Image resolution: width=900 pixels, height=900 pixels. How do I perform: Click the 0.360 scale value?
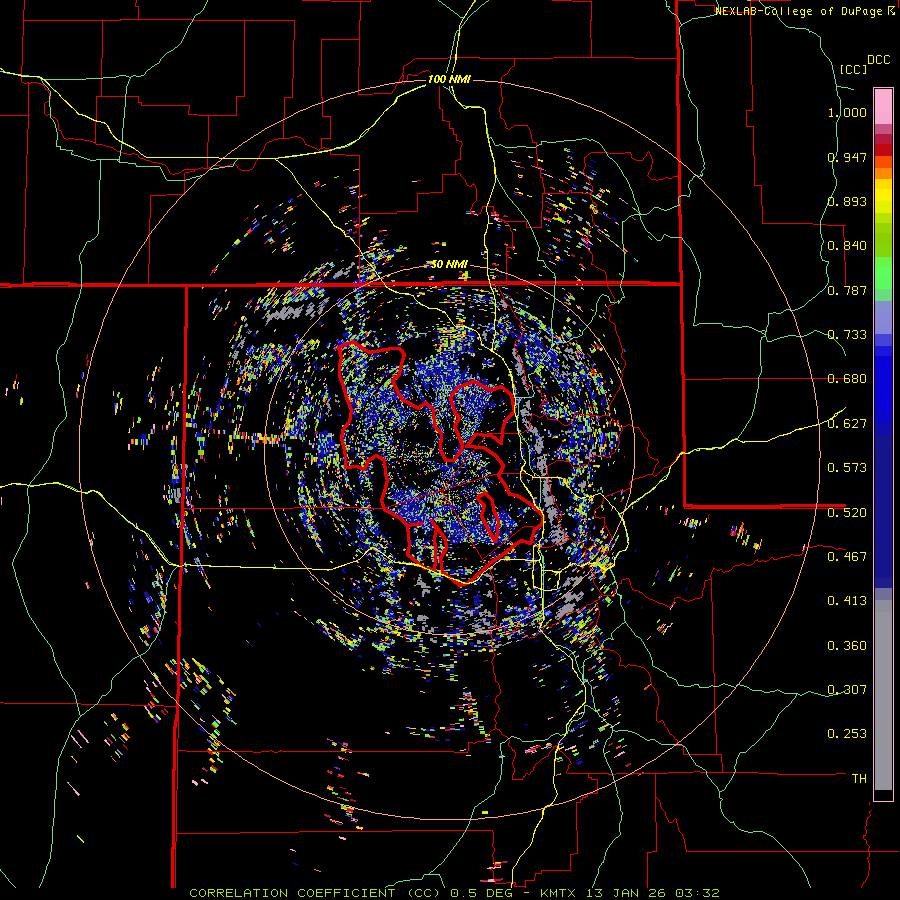pos(847,646)
